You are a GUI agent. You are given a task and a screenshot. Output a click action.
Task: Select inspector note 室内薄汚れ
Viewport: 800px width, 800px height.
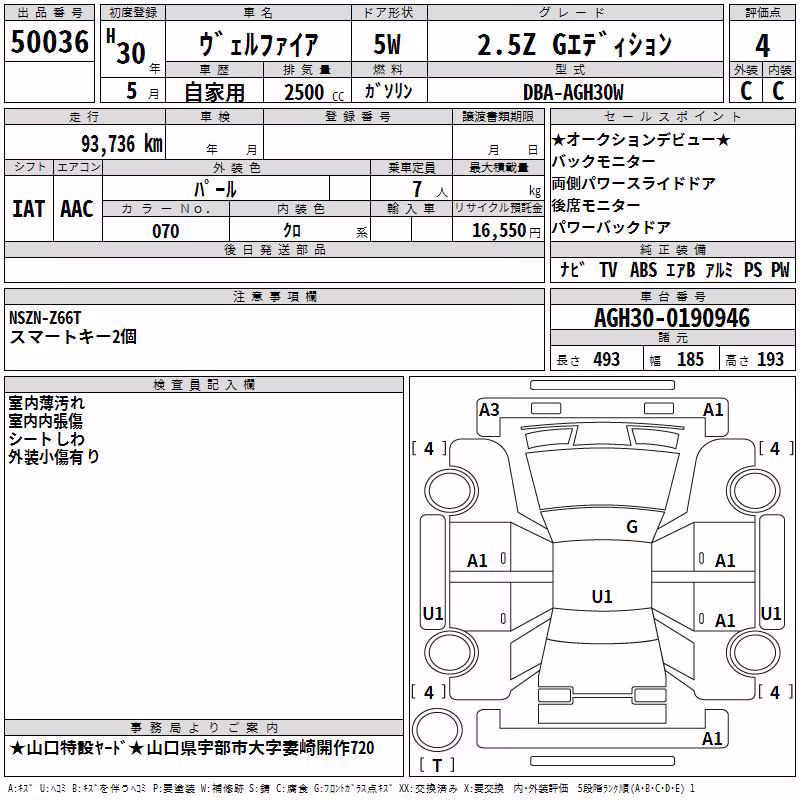[46, 403]
